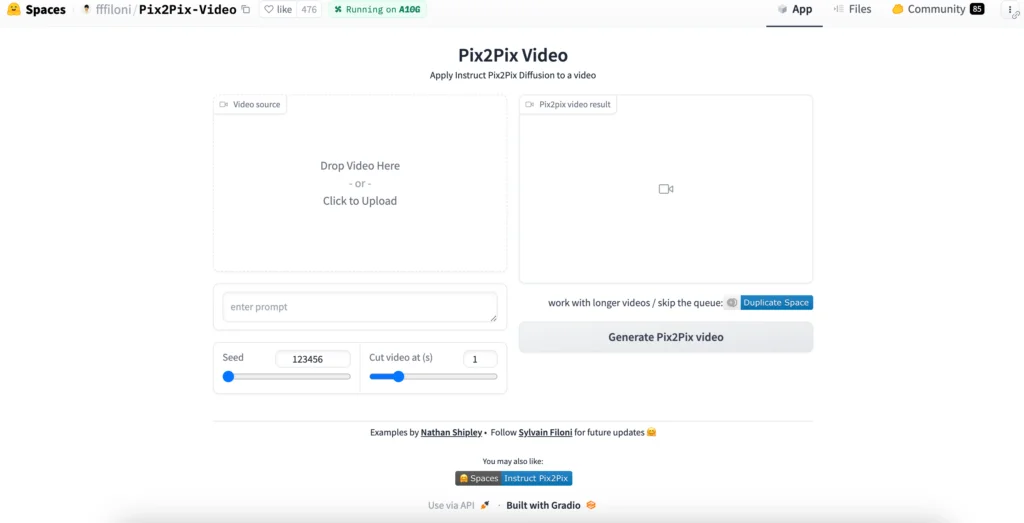Click Drop Video Here upload area
Screen dimensions: 1024x523
[360, 183]
